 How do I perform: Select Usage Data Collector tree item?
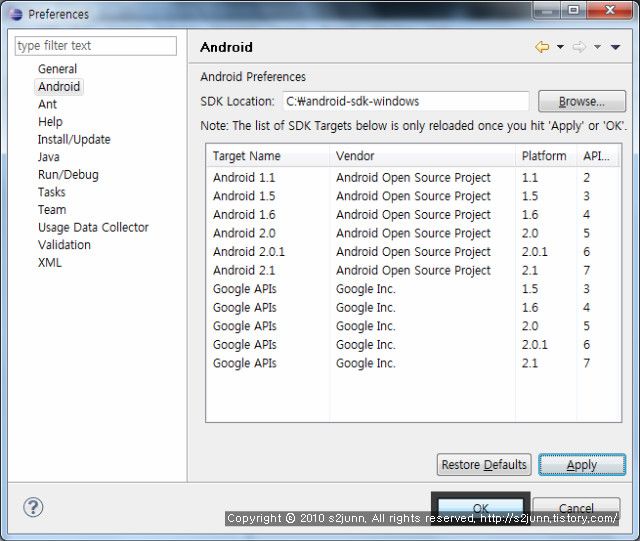coord(93,227)
